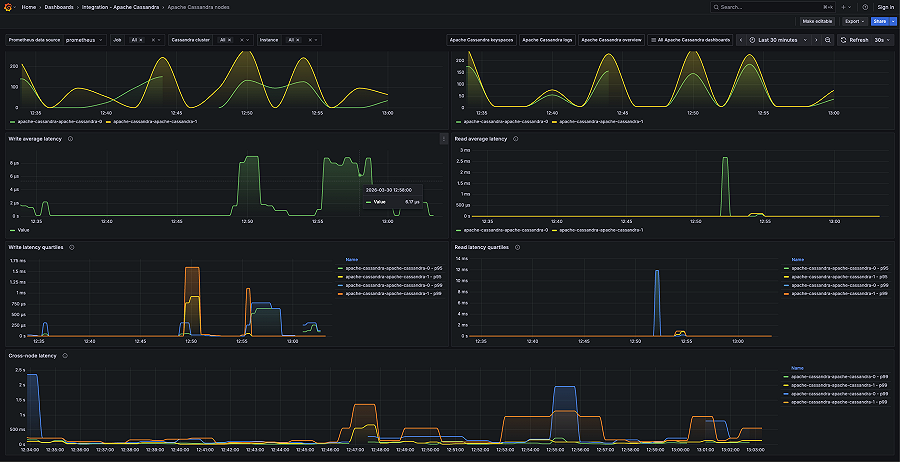Open the Export dropdown
Screen dimensions: 900x462
click(855, 21)
